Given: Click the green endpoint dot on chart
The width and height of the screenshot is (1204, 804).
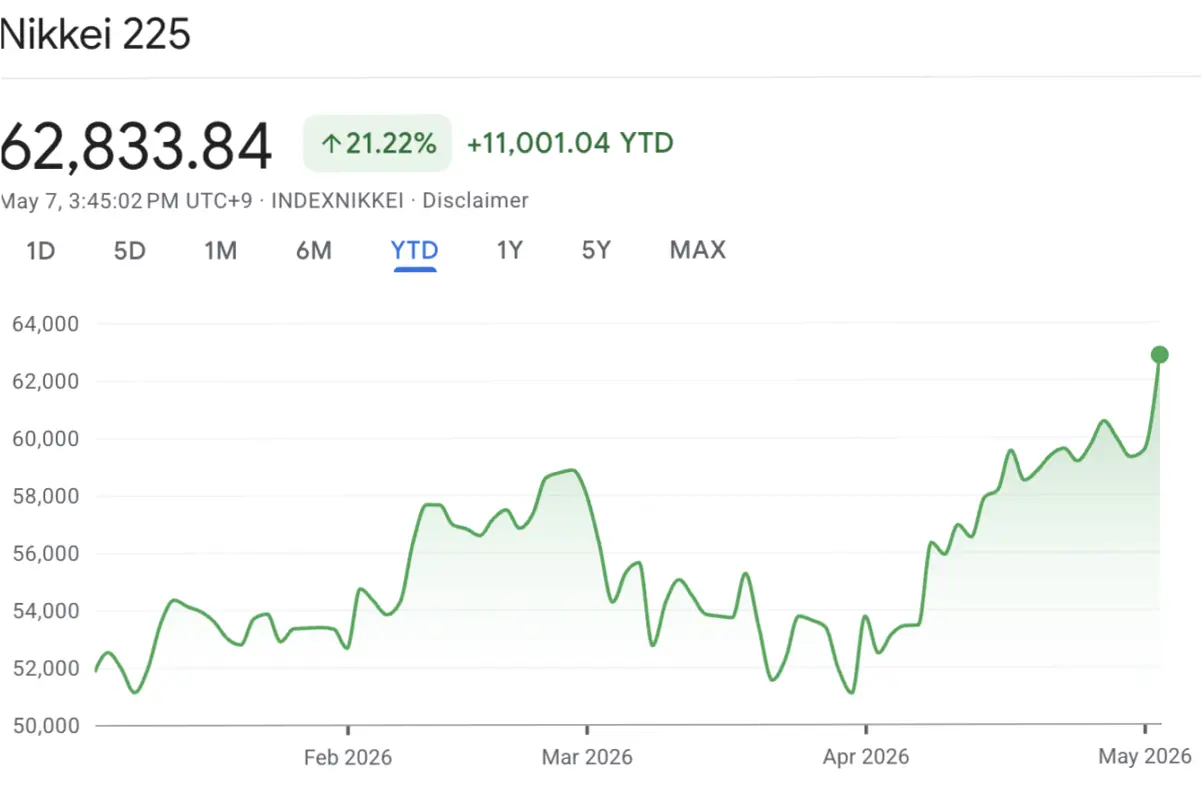Looking at the screenshot, I should point(1160,354).
